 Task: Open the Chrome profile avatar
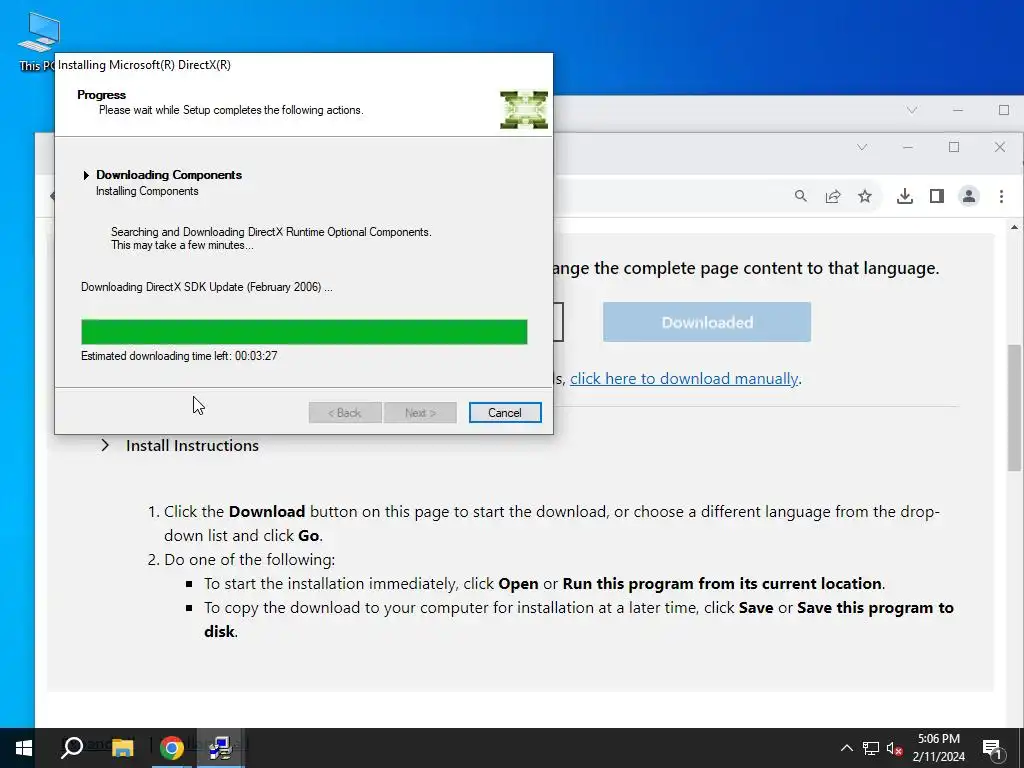[x=968, y=196]
